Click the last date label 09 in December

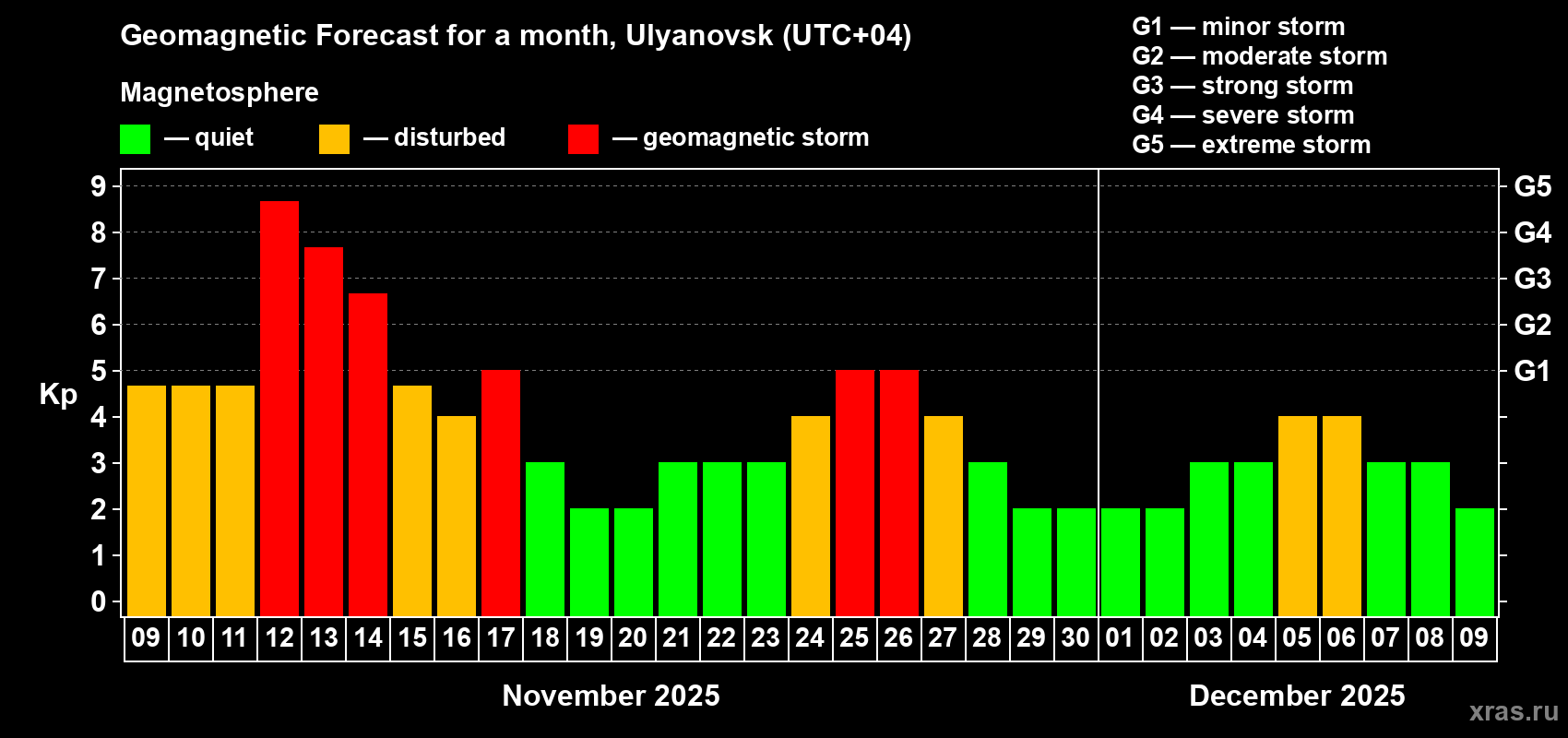coord(1474,638)
